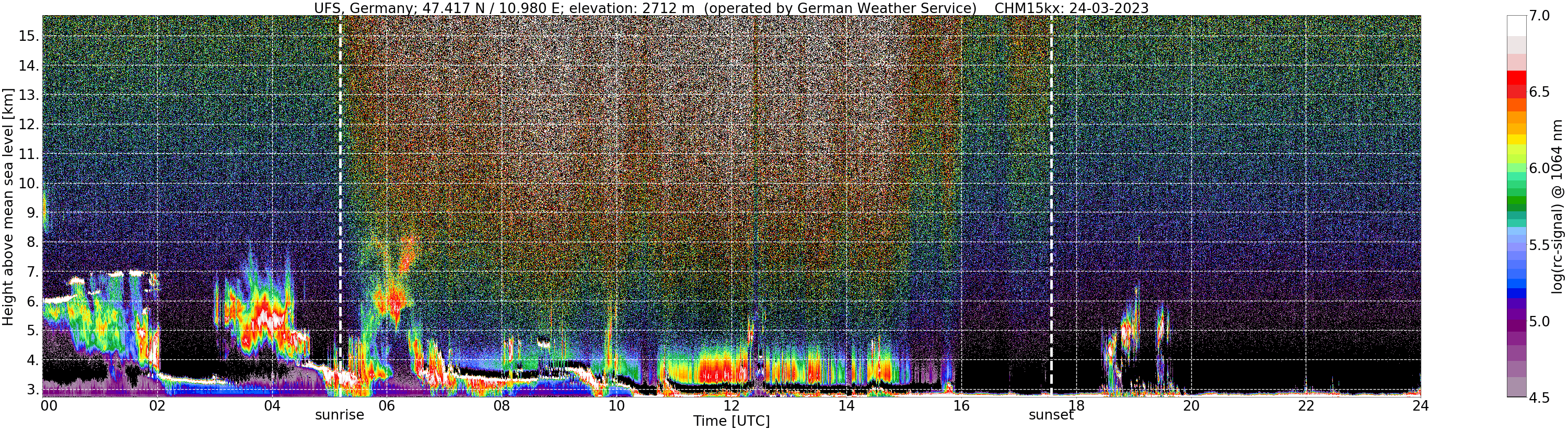1568x431 pixels.
Task: Click the "6.5" colorbar tick label
Action: pos(1538,92)
